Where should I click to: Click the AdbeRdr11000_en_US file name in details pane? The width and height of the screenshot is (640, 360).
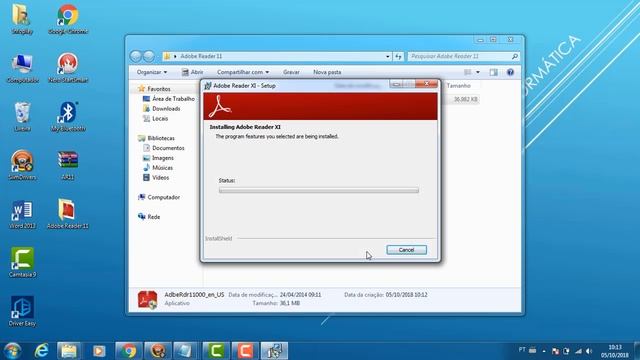tap(194, 294)
